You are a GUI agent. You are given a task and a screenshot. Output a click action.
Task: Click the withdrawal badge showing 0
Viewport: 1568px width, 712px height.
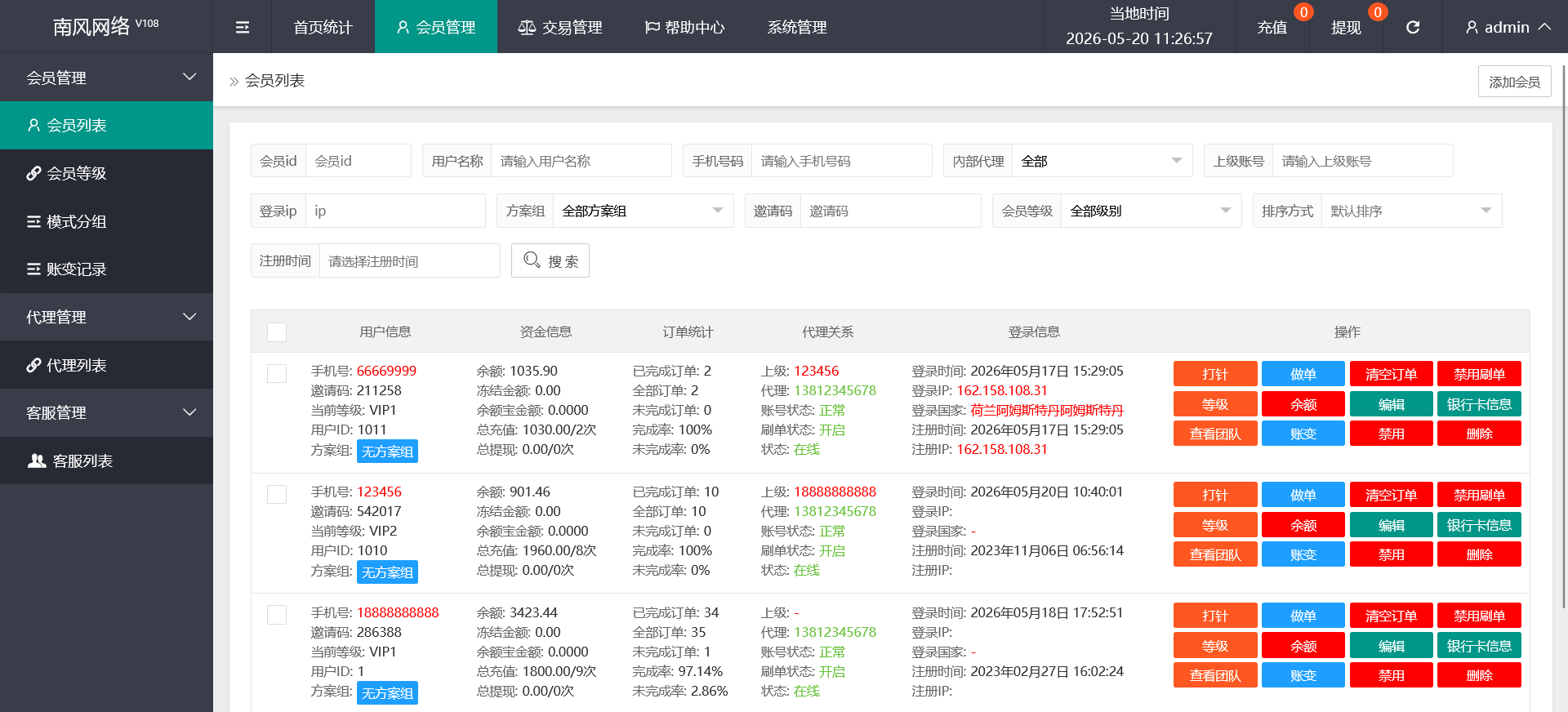[x=1378, y=11]
